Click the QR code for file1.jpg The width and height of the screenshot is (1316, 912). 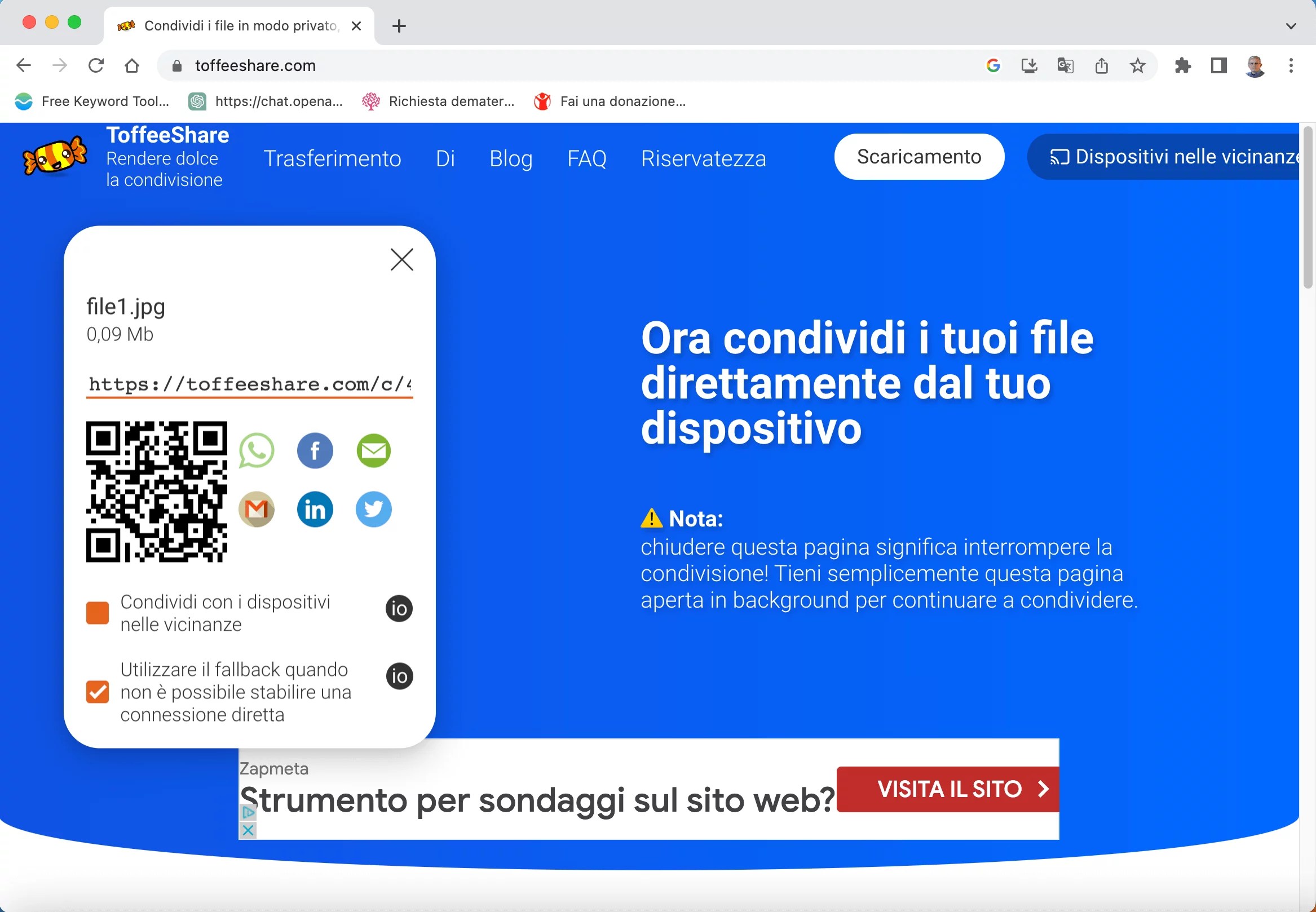(x=158, y=492)
